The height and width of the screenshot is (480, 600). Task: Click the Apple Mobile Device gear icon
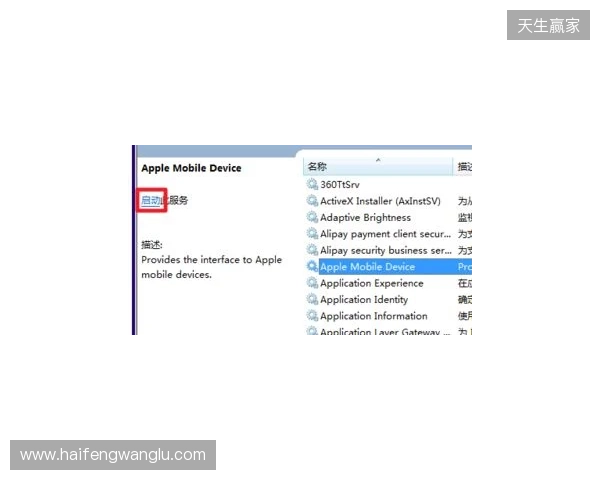(312, 267)
